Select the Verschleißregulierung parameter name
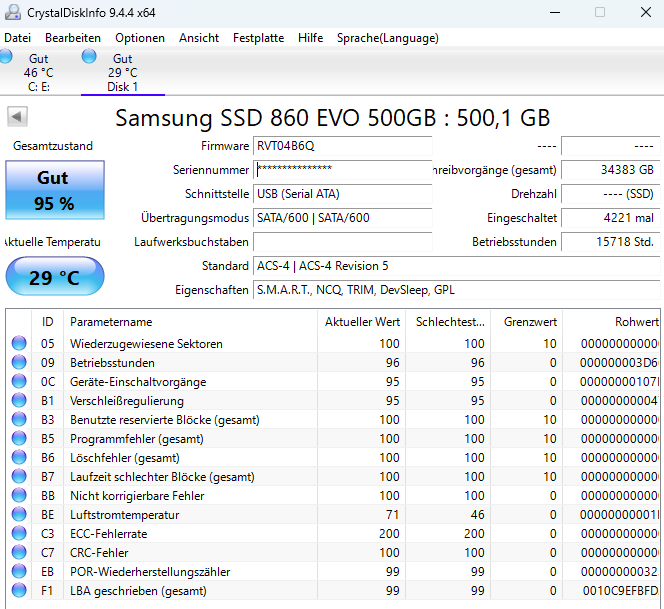The height and width of the screenshot is (609, 664). (x=127, y=401)
